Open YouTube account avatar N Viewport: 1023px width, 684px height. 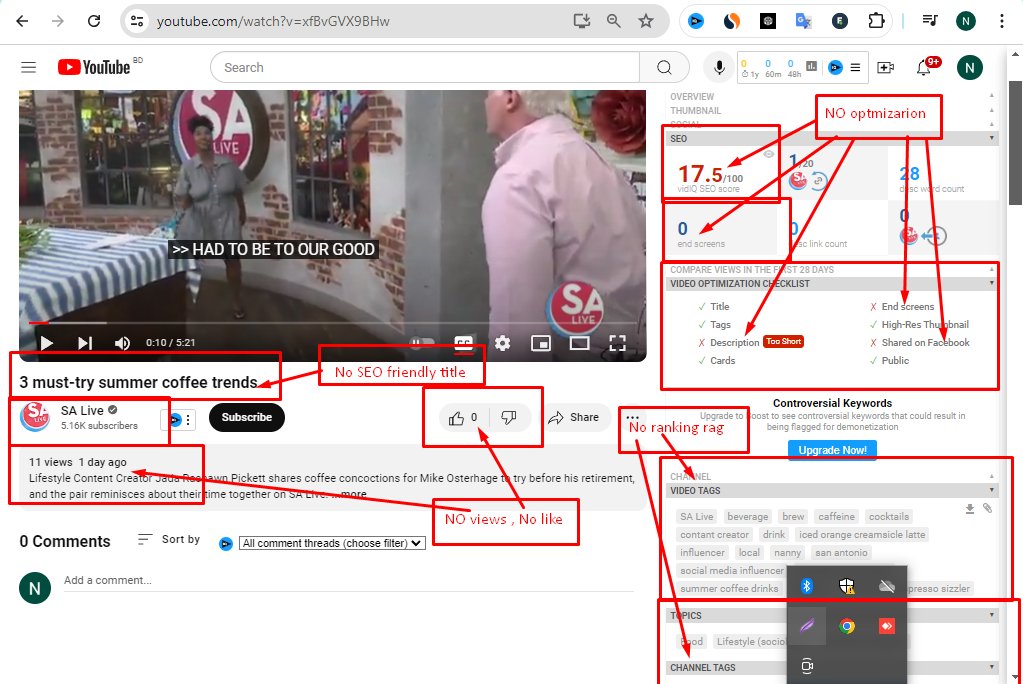point(970,67)
